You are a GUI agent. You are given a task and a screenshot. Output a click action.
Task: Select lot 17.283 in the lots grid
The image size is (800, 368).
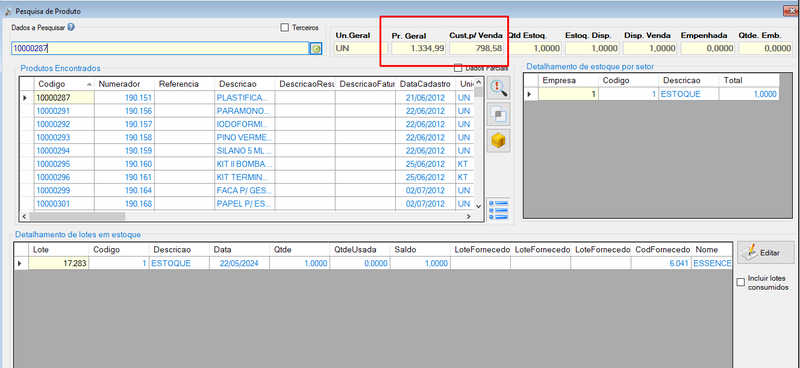[58, 263]
